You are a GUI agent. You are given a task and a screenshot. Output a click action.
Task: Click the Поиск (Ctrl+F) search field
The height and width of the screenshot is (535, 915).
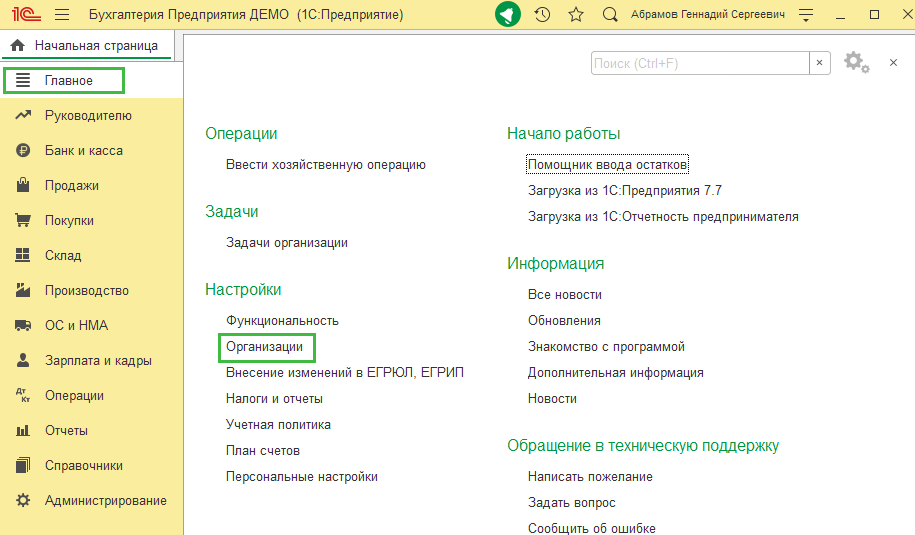point(698,63)
